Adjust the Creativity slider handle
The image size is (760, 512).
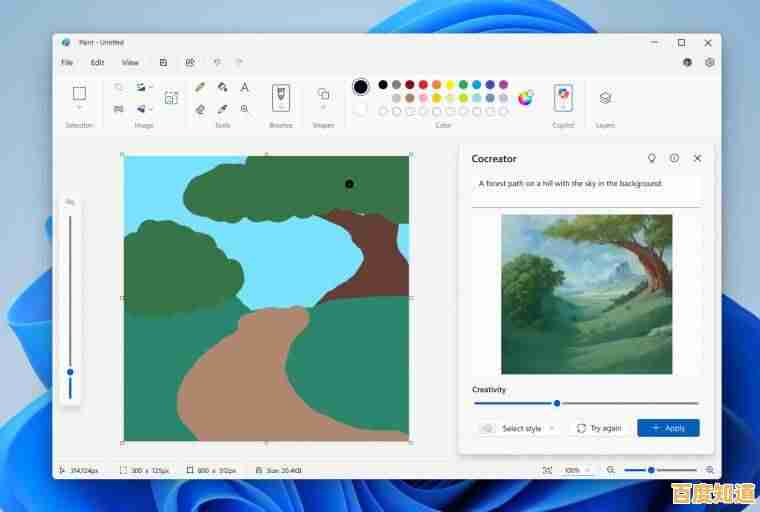coord(557,403)
